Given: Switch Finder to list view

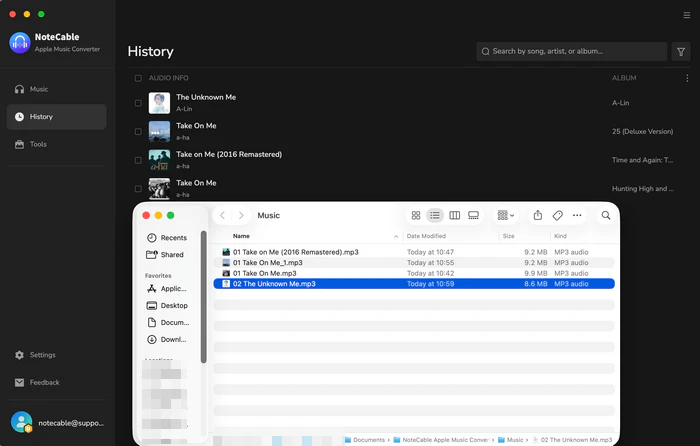Looking at the screenshot, I should point(435,216).
